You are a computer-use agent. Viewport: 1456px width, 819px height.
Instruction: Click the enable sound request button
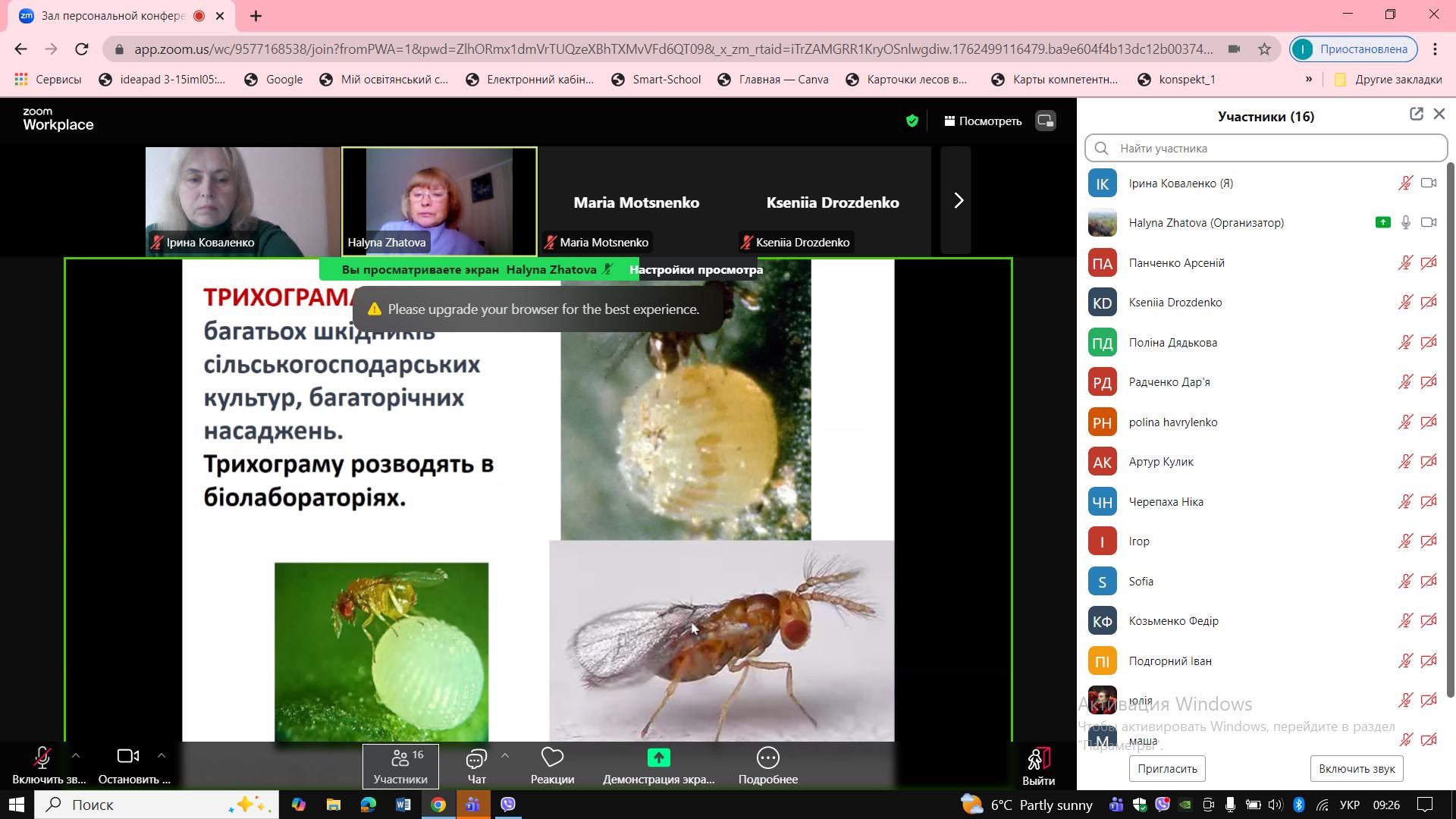click(1357, 769)
